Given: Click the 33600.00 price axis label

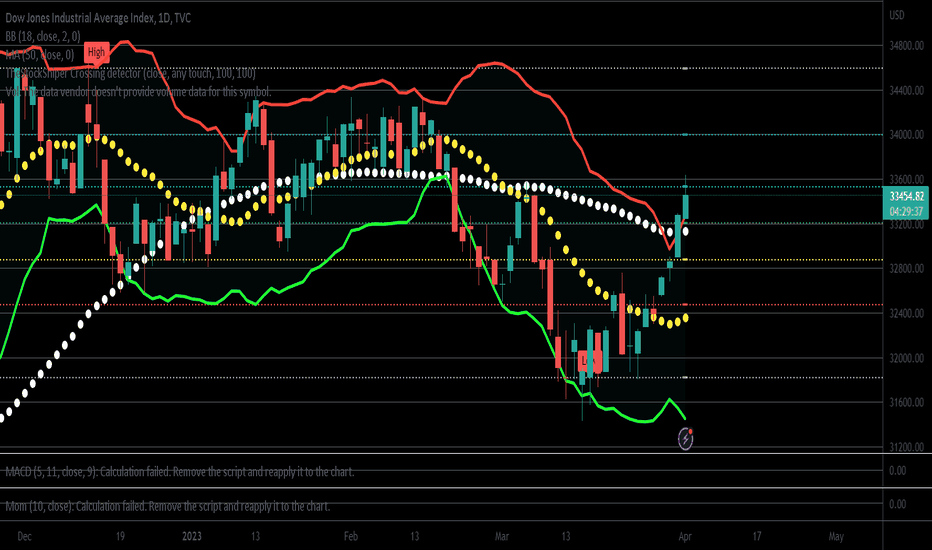Looking at the screenshot, I should tap(906, 180).
